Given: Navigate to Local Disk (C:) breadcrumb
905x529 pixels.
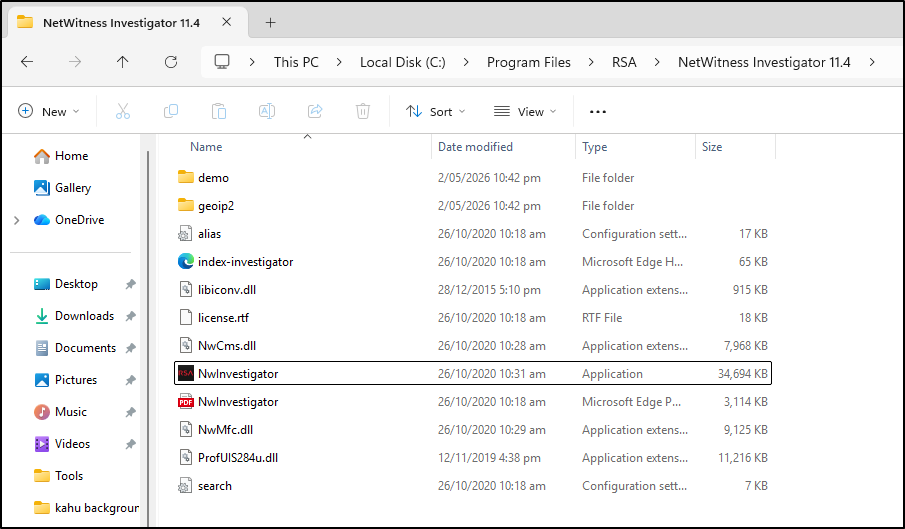Looking at the screenshot, I should pyautogui.click(x=403, y=62).
